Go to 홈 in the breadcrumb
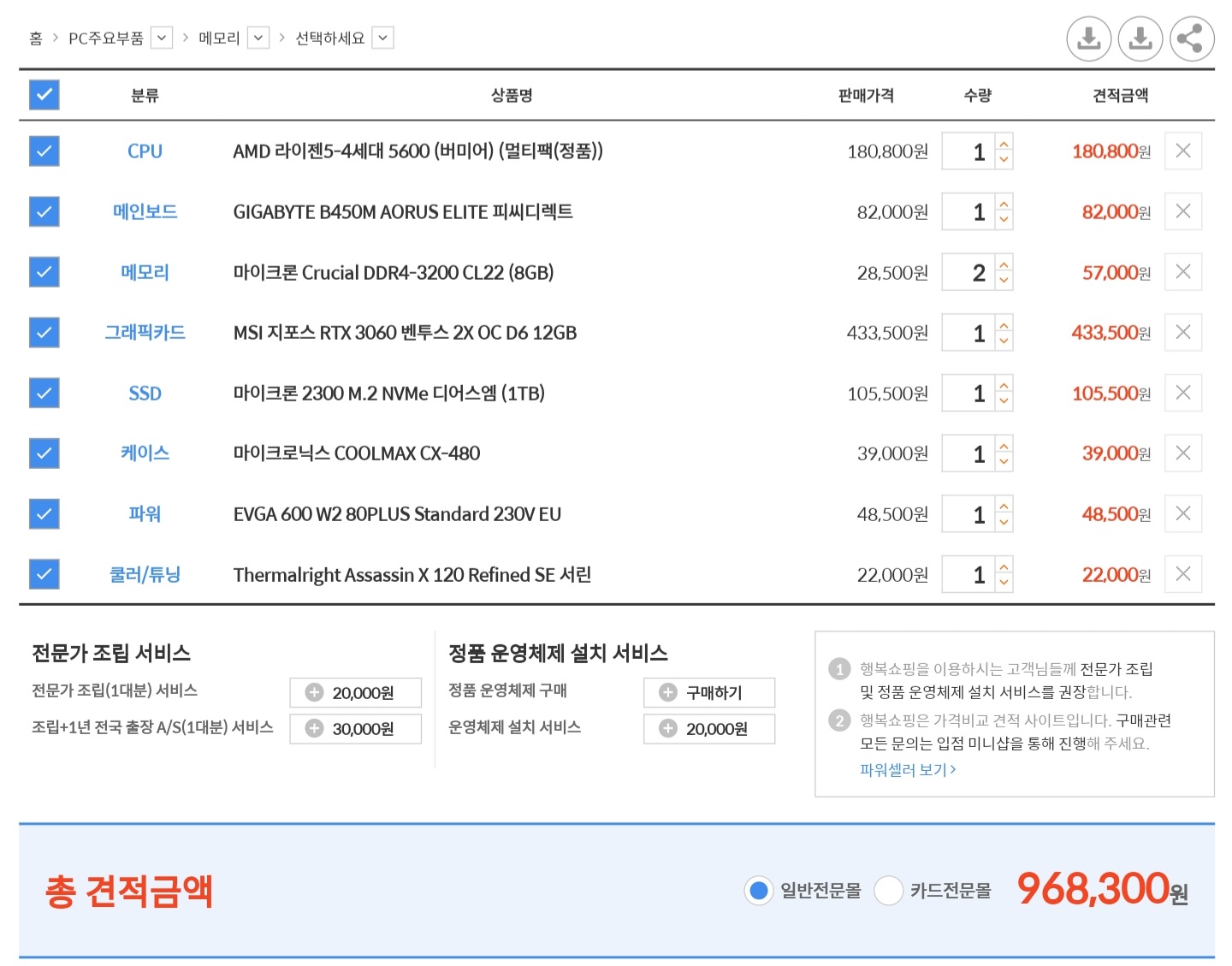This screenshot has width=1232, height=966. [x=35, y=38]
